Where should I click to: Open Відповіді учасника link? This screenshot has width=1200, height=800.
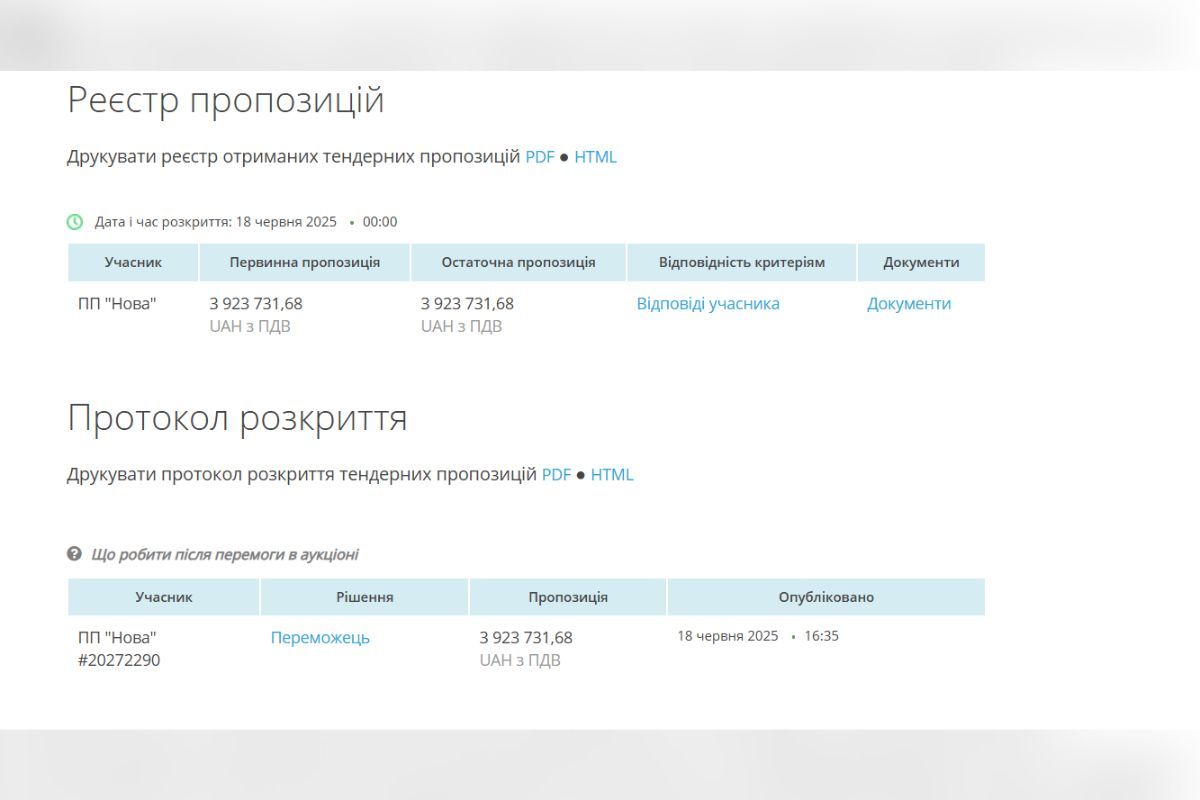[708, 303]
